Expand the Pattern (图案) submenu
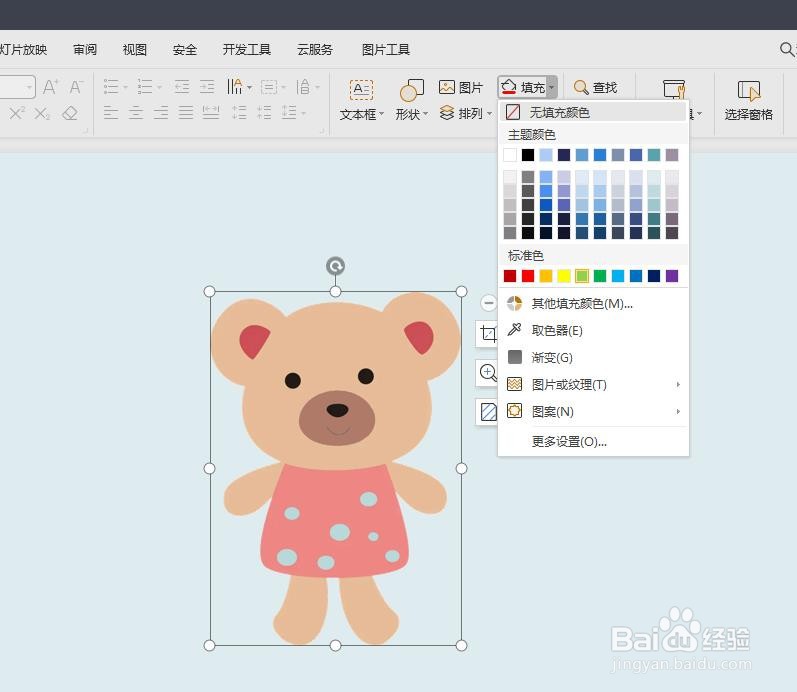The height and width of the screenshot is (692, 797). point(678,411)
